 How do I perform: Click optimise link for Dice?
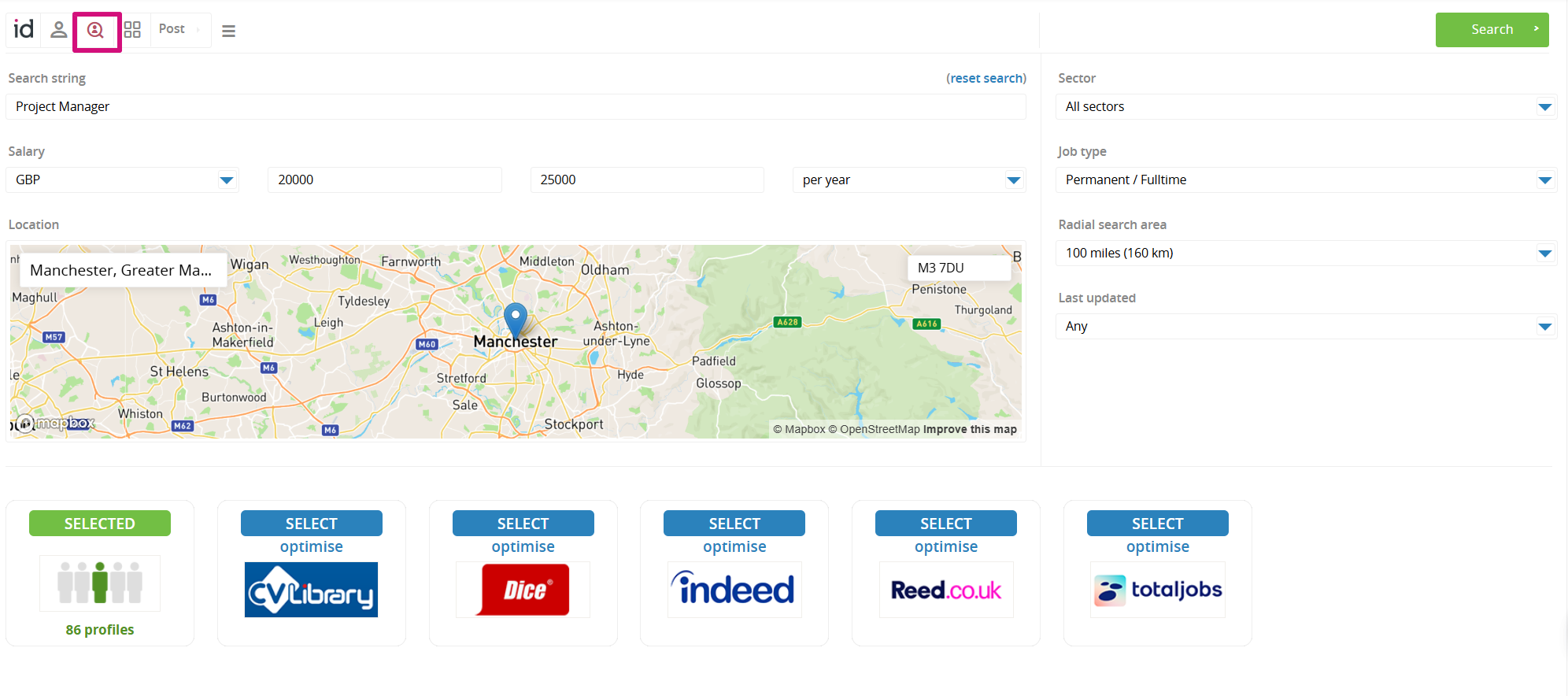coord(523,547)
